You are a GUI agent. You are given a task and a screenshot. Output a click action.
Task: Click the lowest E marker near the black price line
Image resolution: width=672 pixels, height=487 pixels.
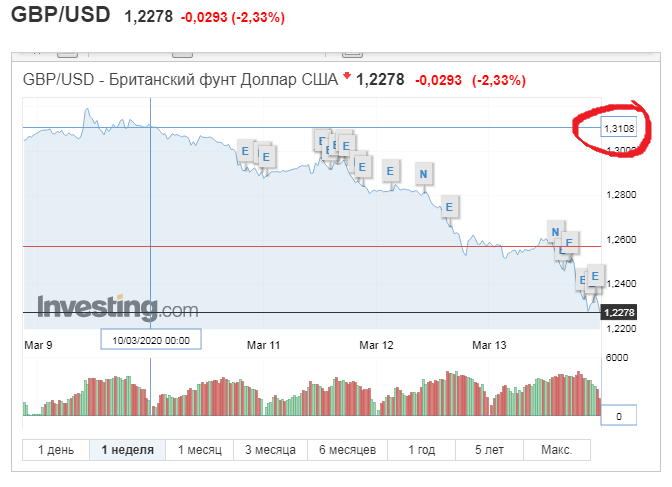584,280
